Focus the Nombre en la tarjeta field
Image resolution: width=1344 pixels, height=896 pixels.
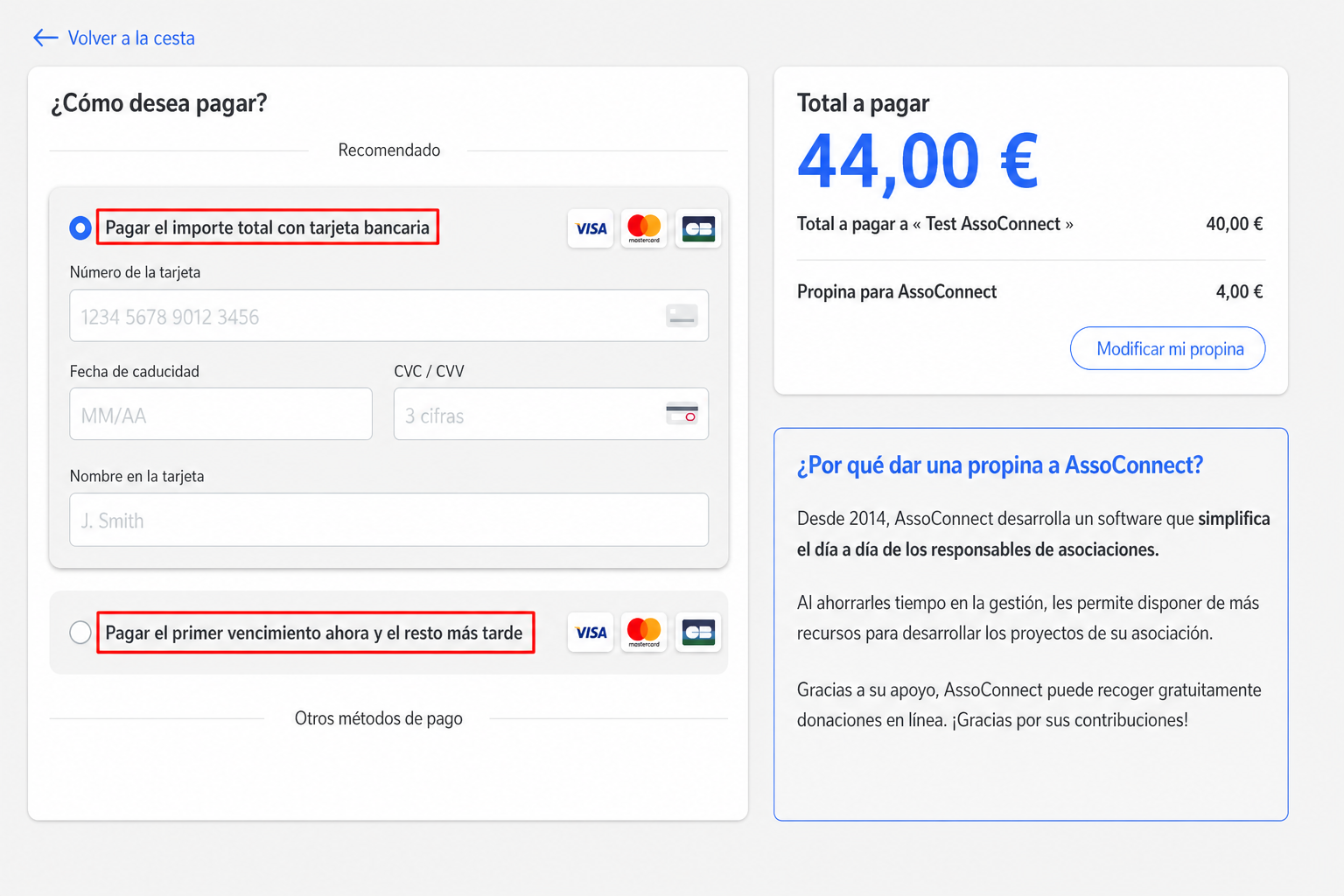(389, 520)
